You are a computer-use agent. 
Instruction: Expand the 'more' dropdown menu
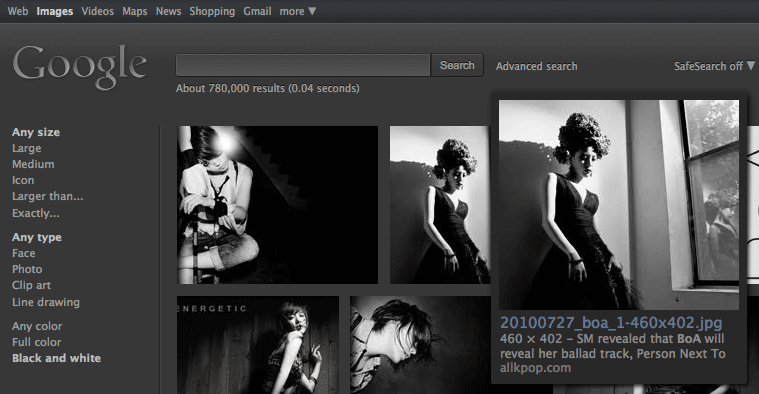point(297,11)
